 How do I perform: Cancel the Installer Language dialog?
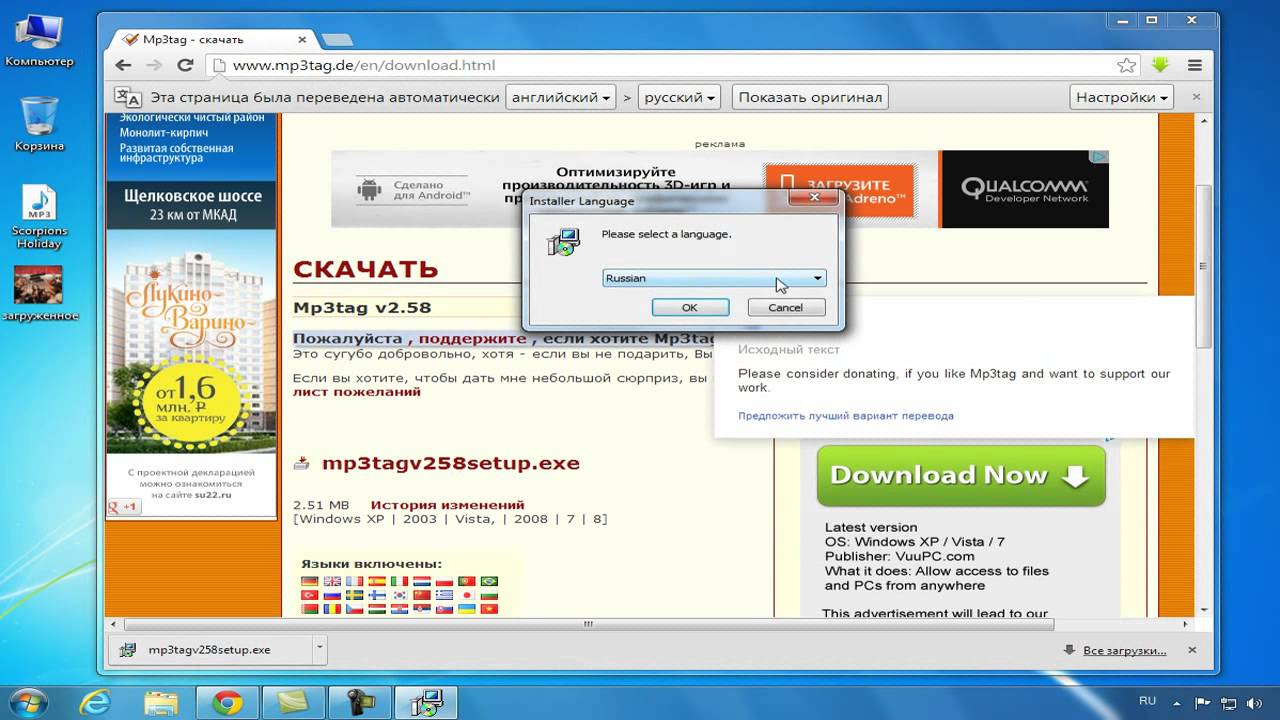click(785, 307)
